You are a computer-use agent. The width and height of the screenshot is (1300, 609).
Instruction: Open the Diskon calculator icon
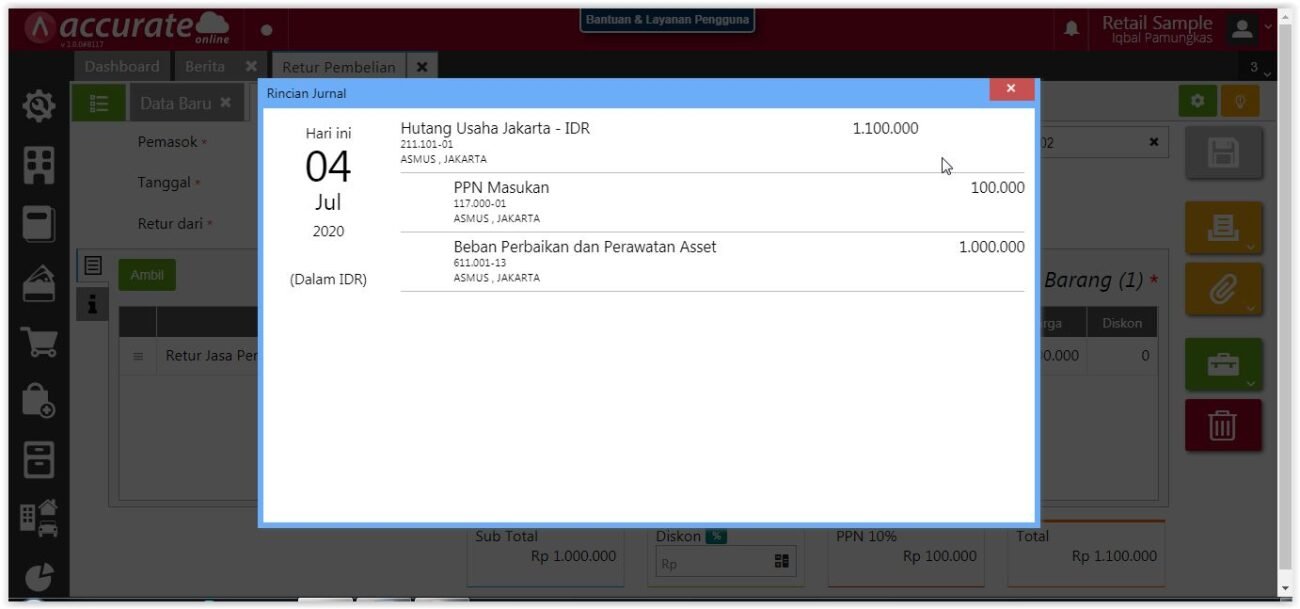[x=782, y=563]
